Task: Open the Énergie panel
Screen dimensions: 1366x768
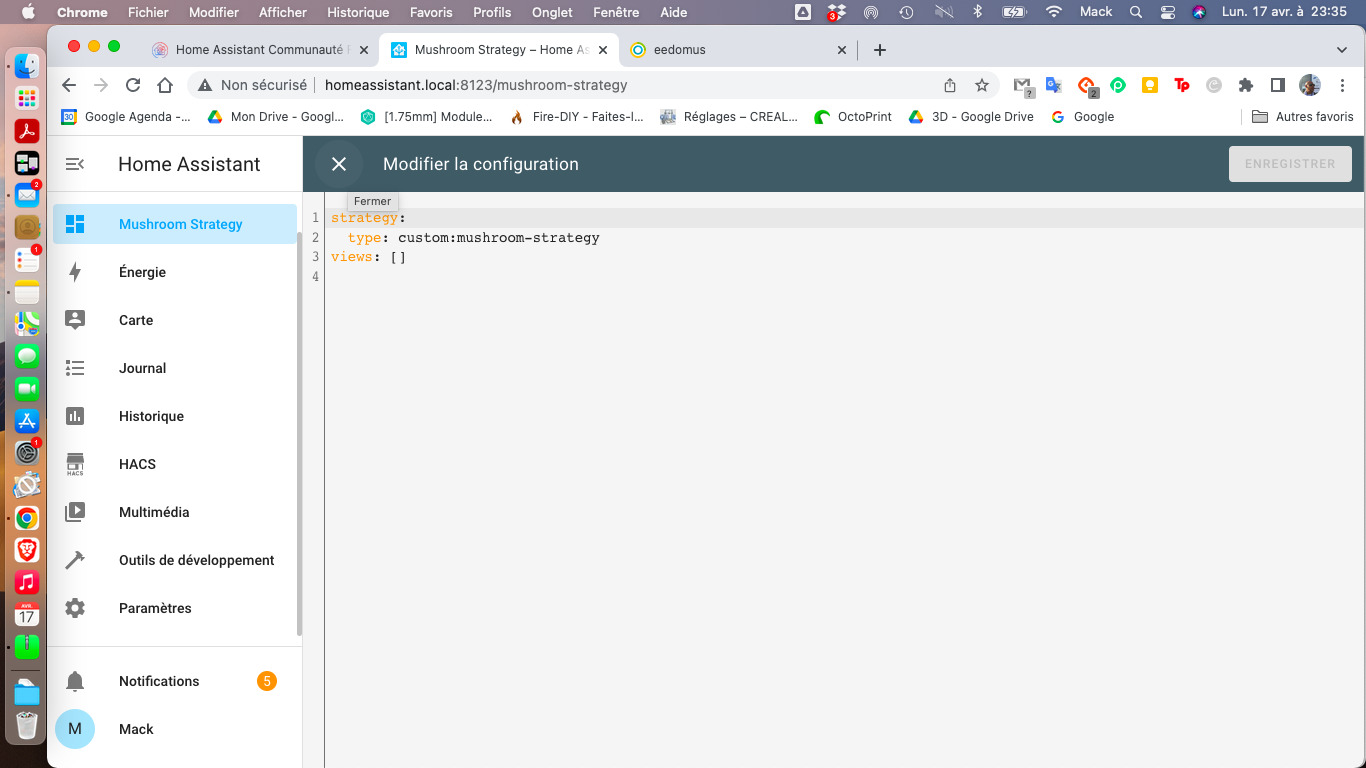Action: click(x=175, y=272)
